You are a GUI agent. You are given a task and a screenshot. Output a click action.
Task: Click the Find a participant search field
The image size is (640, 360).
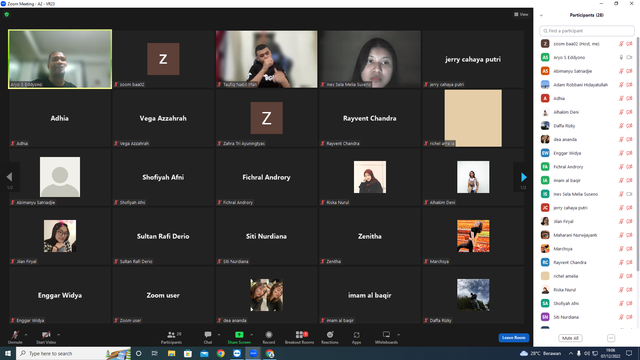(x=587, y=31)
